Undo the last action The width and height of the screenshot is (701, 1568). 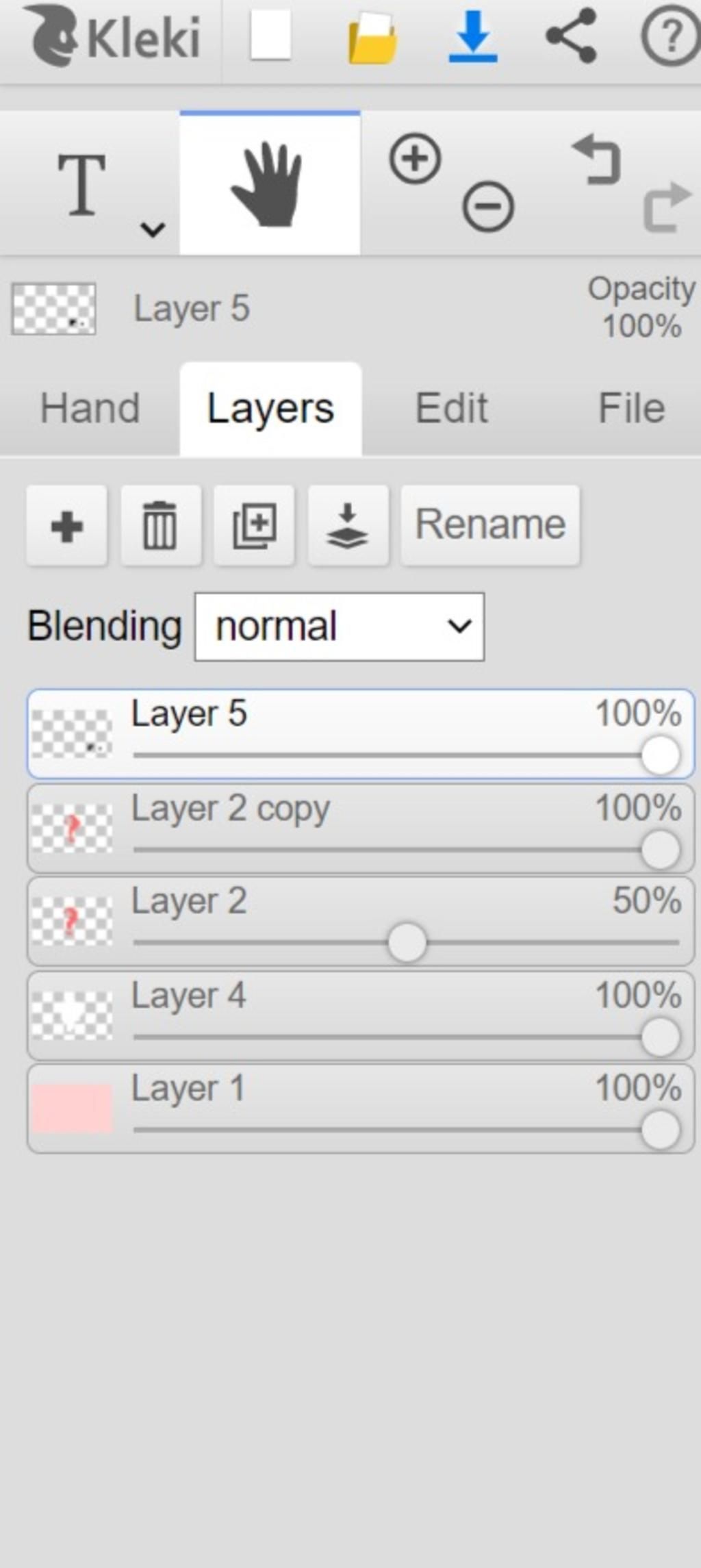point(597,160)
